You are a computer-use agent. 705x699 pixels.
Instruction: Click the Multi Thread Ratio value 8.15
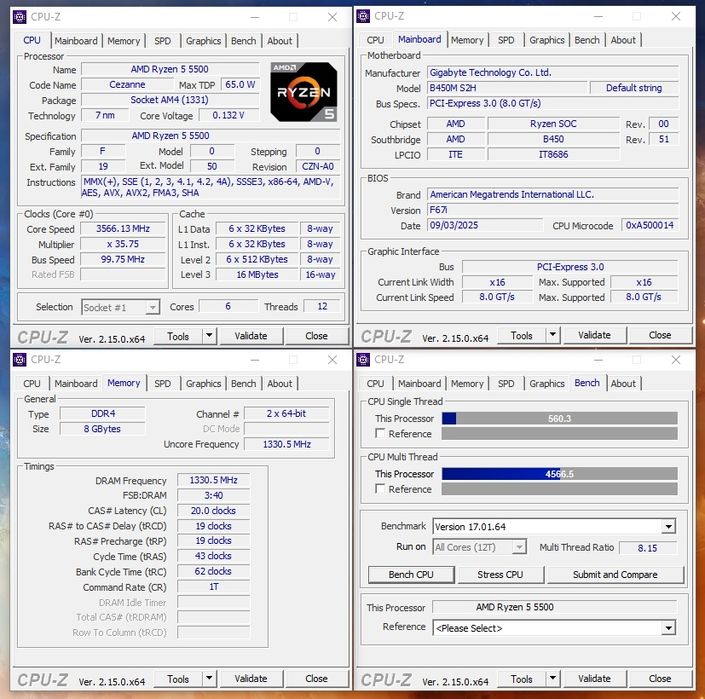[647, 548]
